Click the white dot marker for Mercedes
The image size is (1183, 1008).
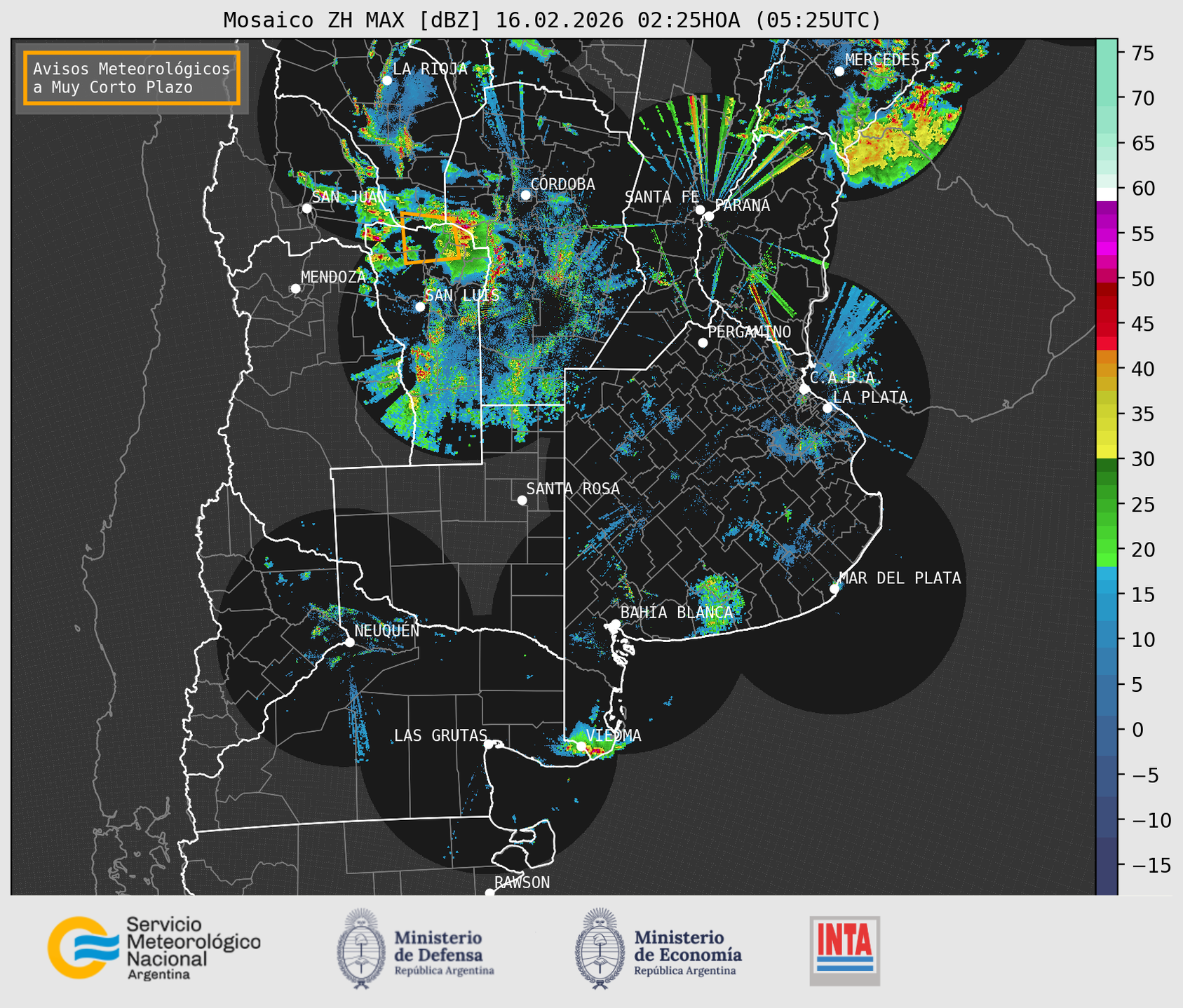point(839,71)
